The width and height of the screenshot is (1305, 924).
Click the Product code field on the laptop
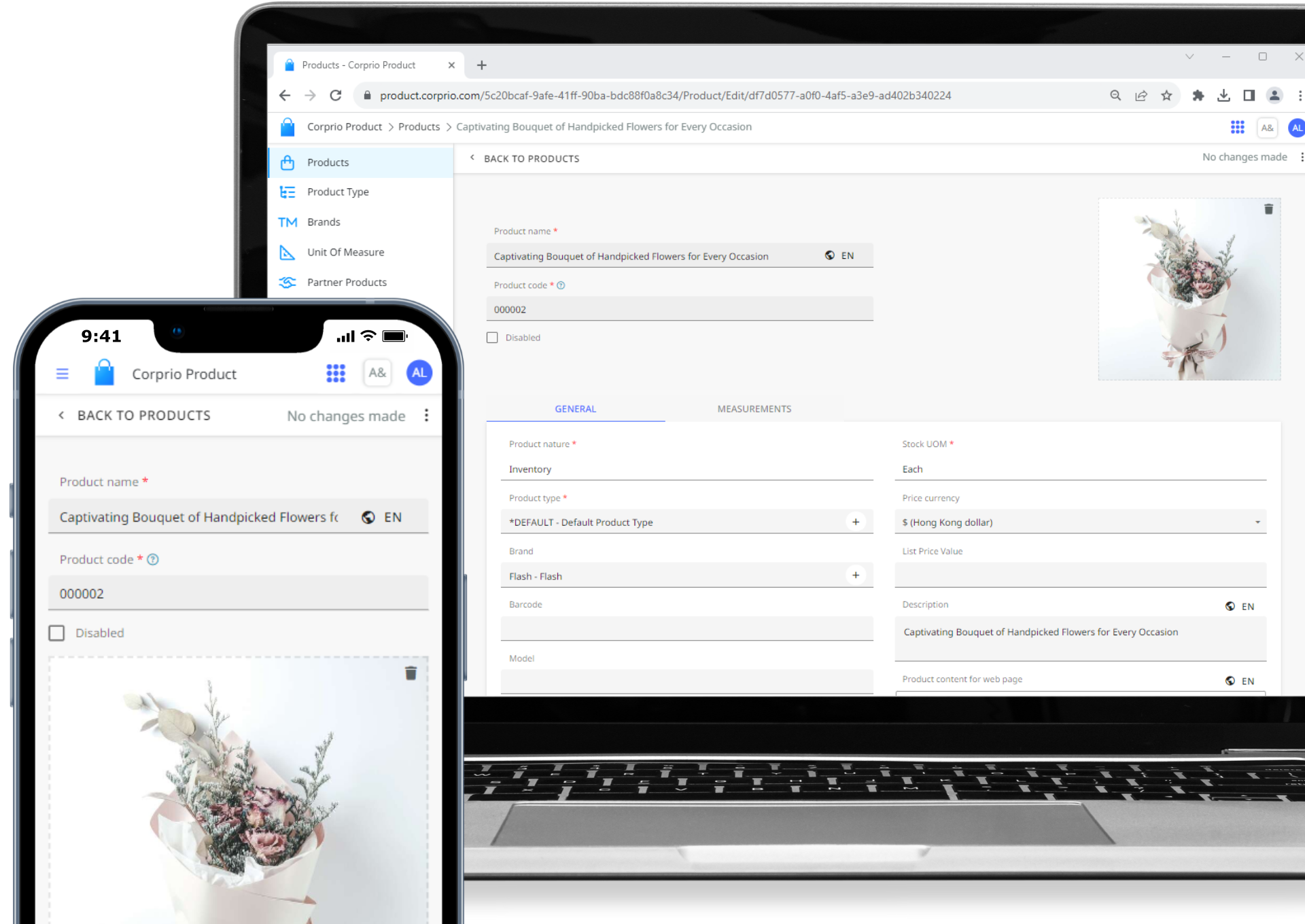pos(680,309)
